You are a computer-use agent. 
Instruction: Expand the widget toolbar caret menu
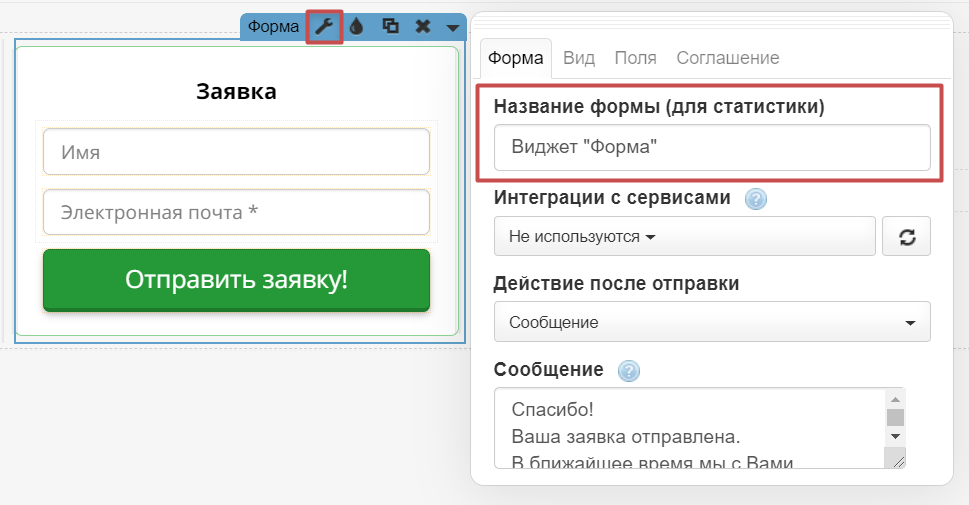coord(453,27)
